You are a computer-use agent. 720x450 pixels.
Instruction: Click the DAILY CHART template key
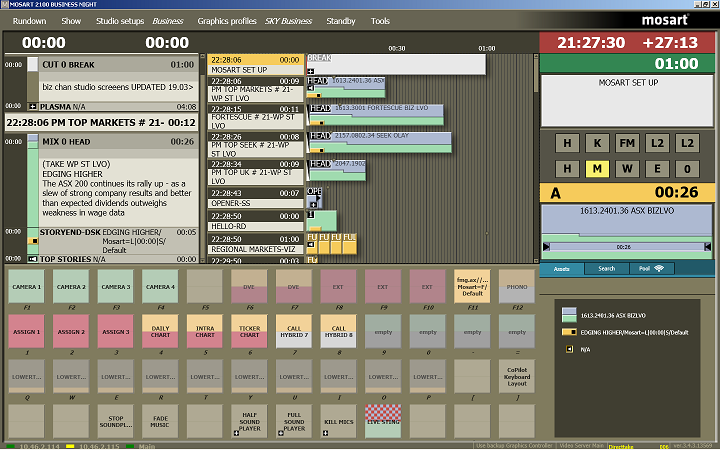160,332
